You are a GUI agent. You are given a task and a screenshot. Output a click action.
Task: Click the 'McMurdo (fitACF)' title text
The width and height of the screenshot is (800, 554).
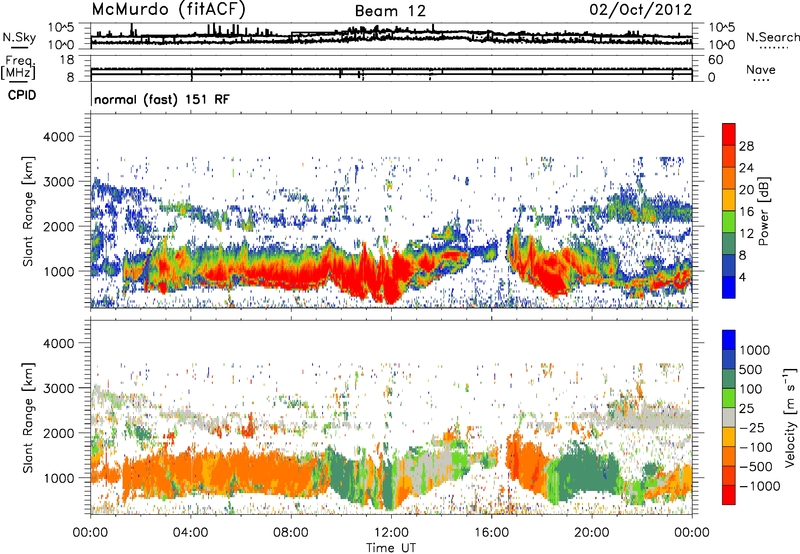[168, 9]
